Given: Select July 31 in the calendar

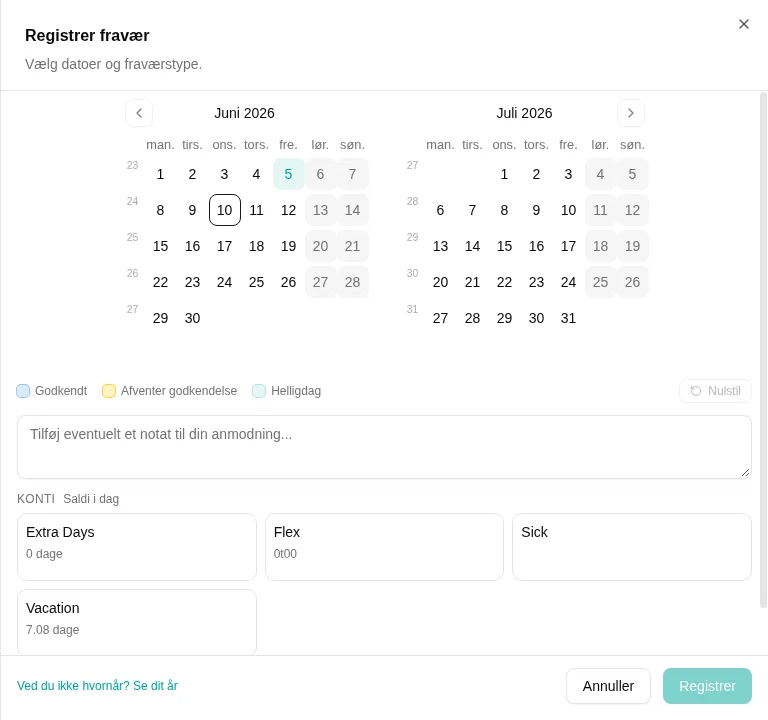Looking at the screenshot, I should 568,318.
